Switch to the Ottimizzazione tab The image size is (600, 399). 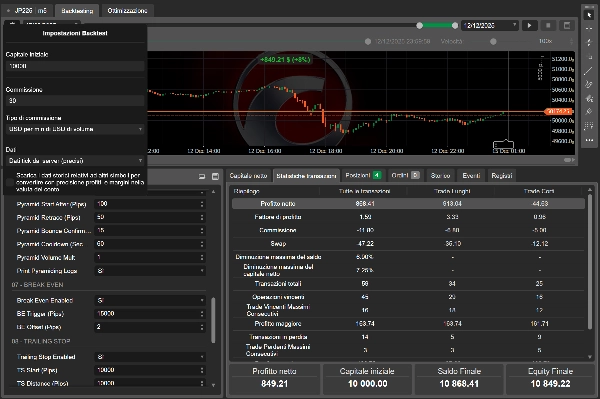127,11
